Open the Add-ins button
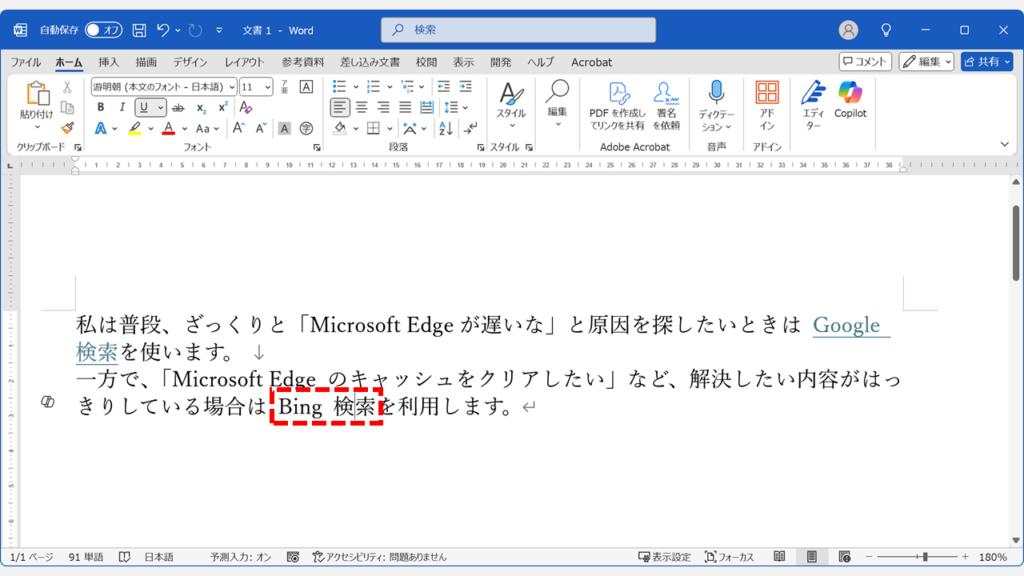This screenshot has height=576, width=1024. click(767, 106)
